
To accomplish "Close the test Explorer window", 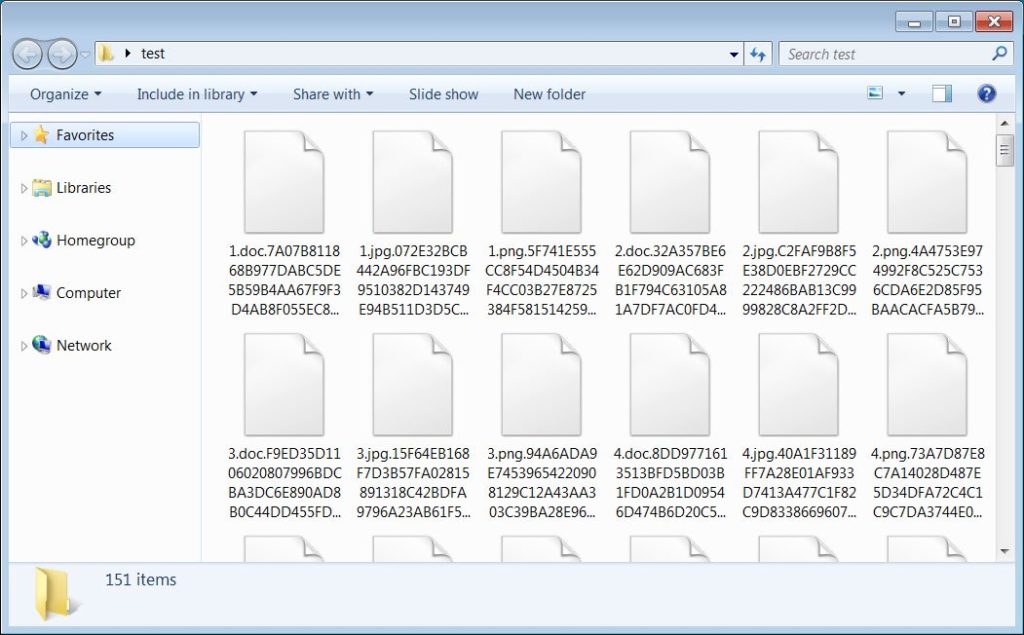I will (x=993, y=22).
